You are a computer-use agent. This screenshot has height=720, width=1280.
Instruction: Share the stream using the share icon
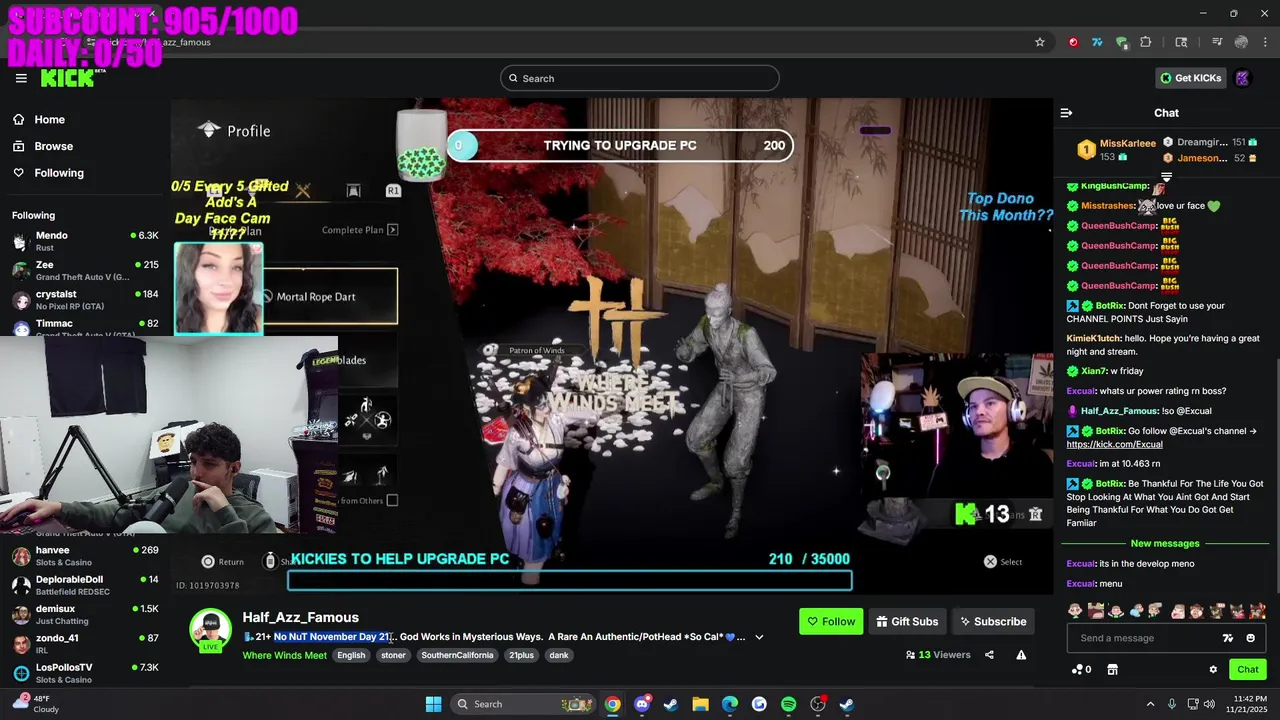pos(989,655)
